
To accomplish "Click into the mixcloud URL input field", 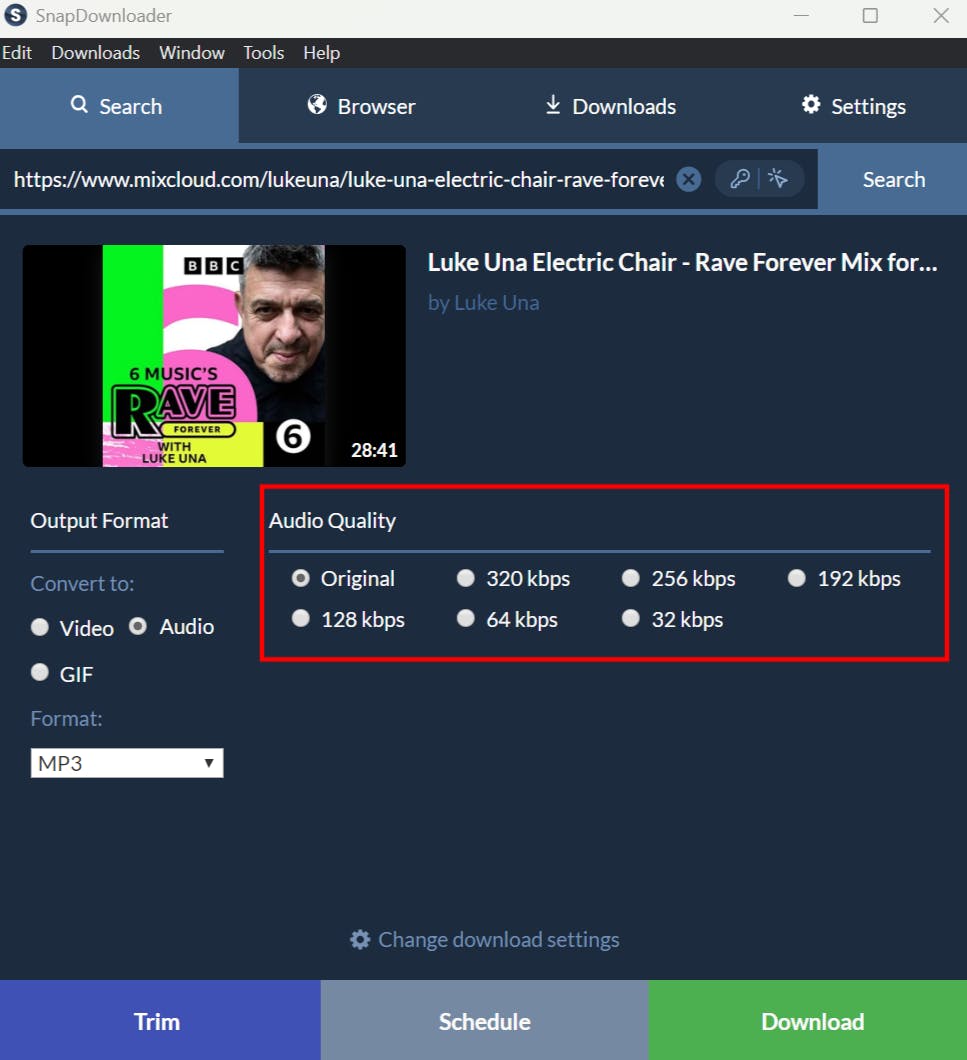I will 339,179.
